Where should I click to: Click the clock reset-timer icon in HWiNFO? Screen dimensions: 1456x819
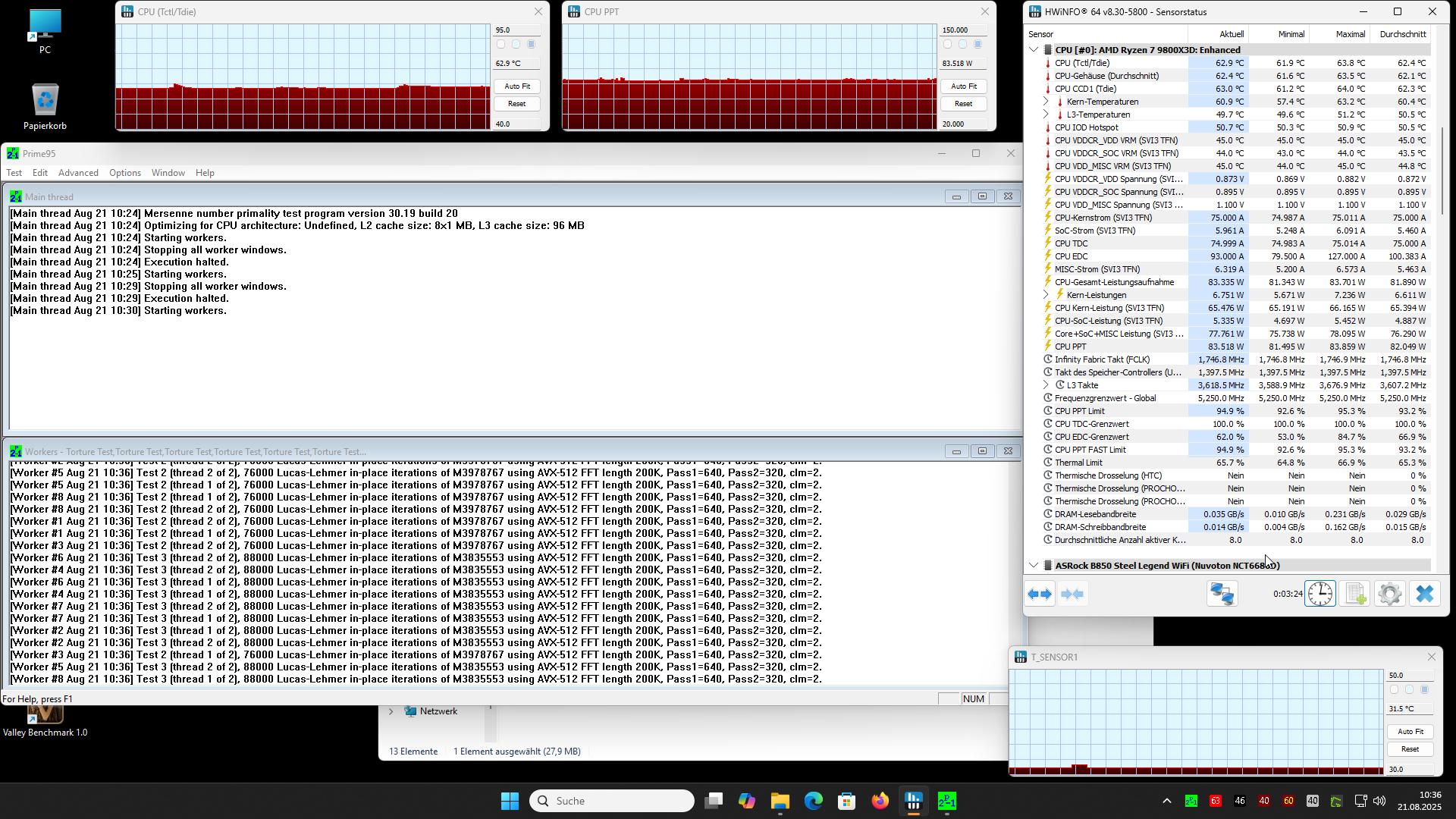1319,594
